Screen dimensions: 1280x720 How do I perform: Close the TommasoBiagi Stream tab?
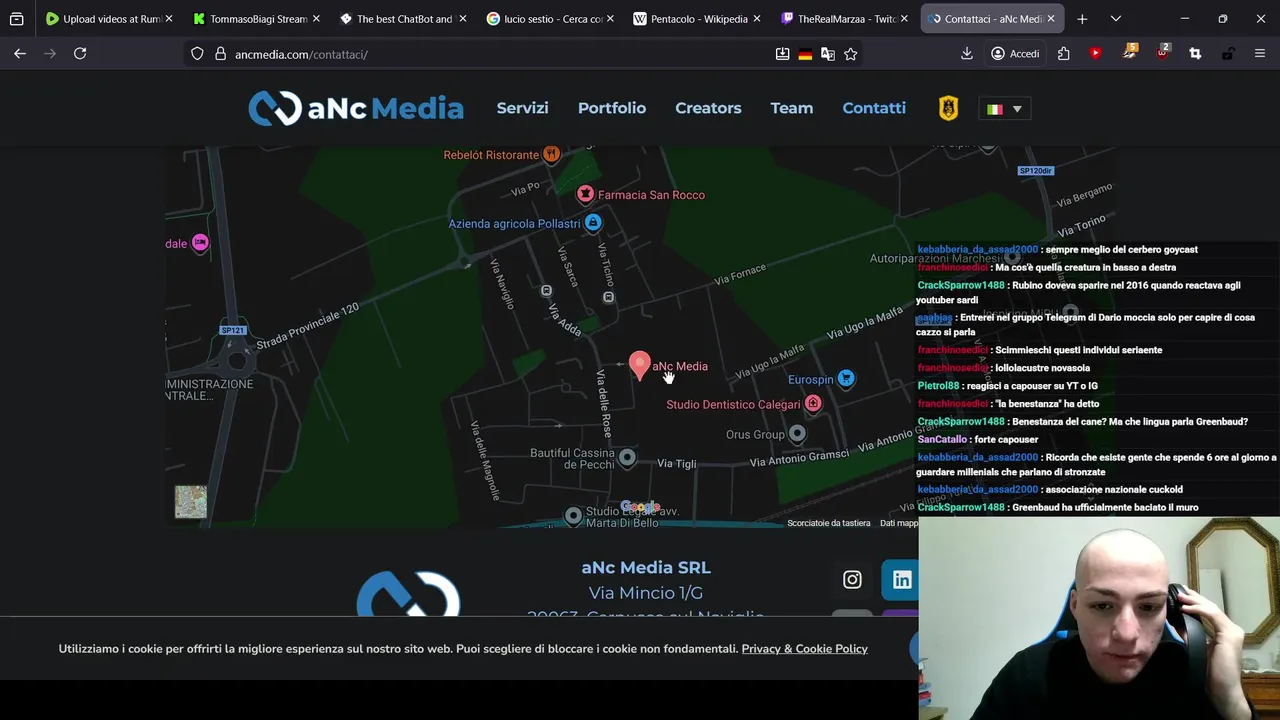[x=316, y=19]
